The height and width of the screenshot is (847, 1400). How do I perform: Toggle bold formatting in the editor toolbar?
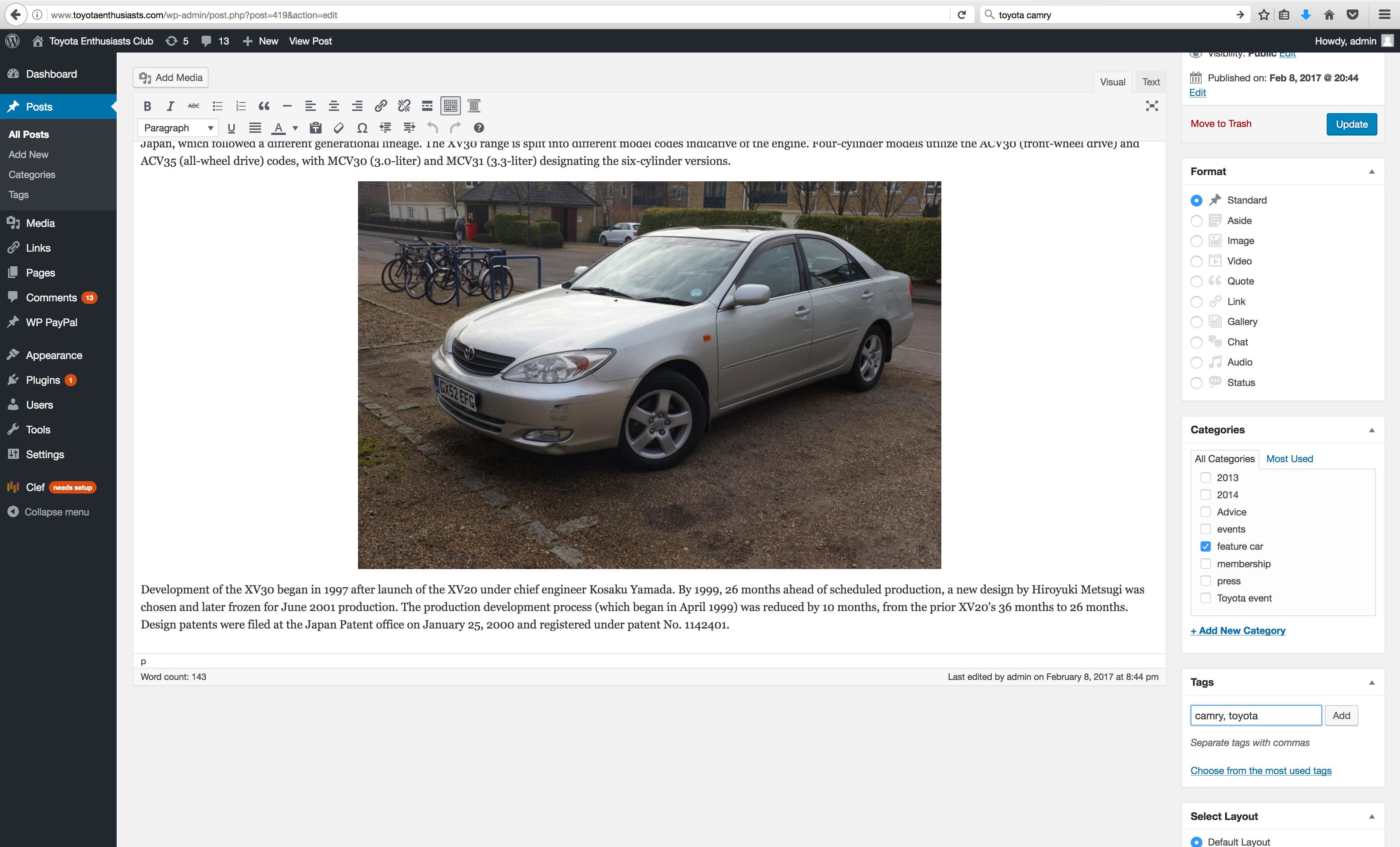click(x=147, y=106)
